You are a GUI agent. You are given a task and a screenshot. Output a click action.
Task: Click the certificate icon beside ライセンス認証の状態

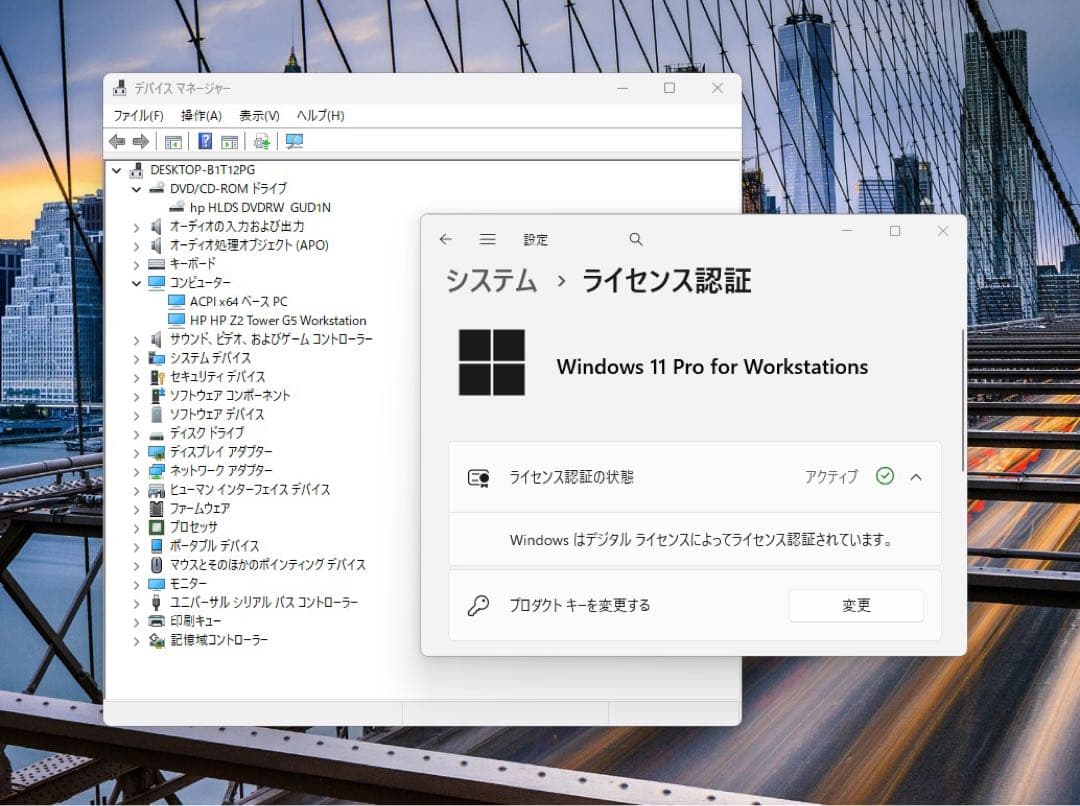[479, 477]
